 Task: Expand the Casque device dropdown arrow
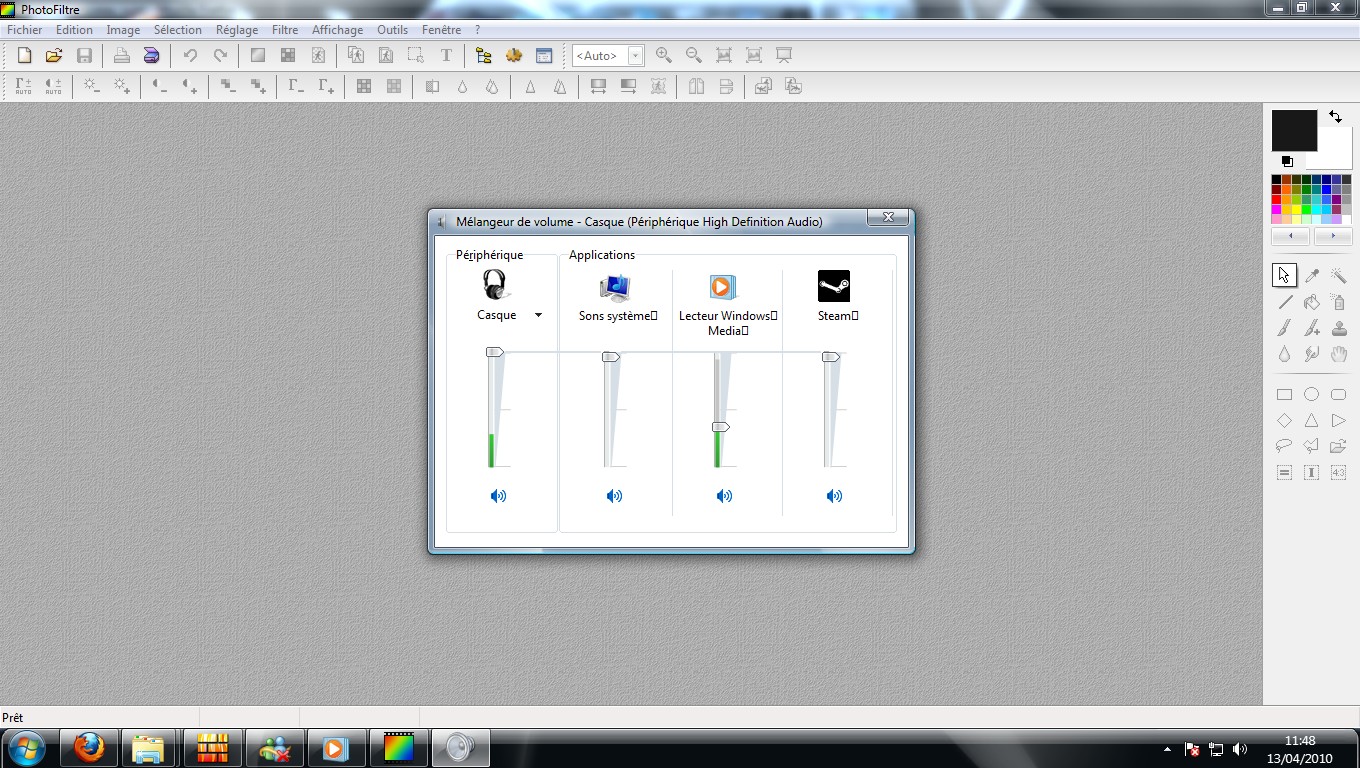pyautogui.click(x=538, y=315)
